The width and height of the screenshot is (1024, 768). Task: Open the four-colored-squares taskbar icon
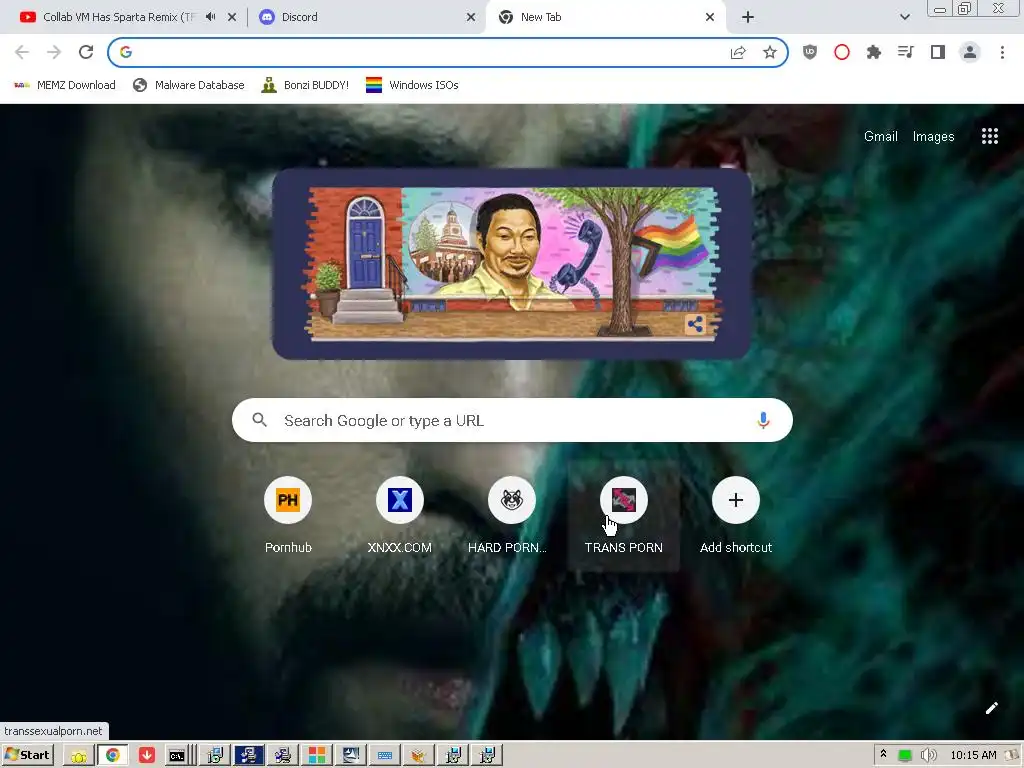[317, 756]
